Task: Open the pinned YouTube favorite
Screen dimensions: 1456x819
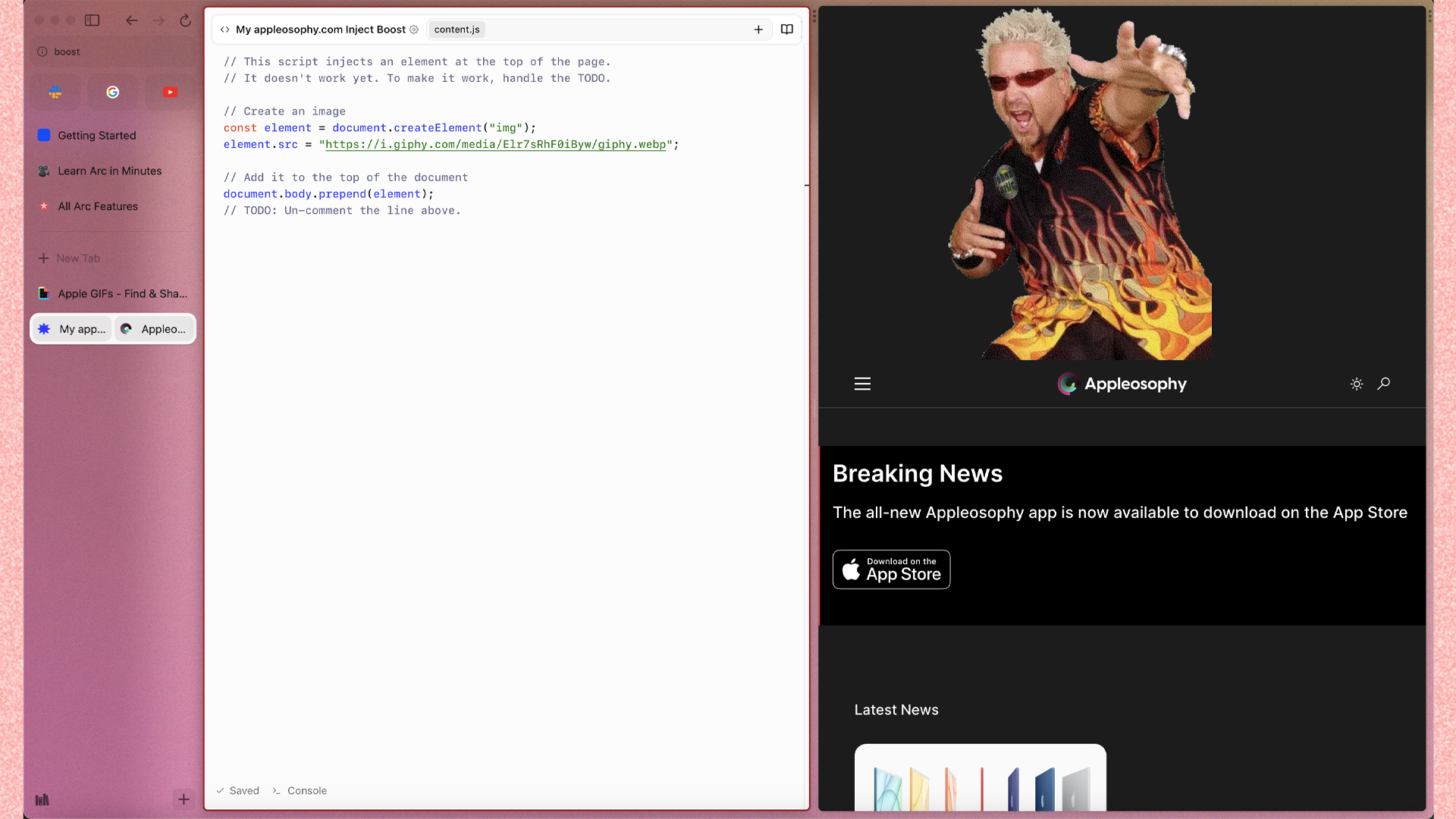Action: click(170, 92)
